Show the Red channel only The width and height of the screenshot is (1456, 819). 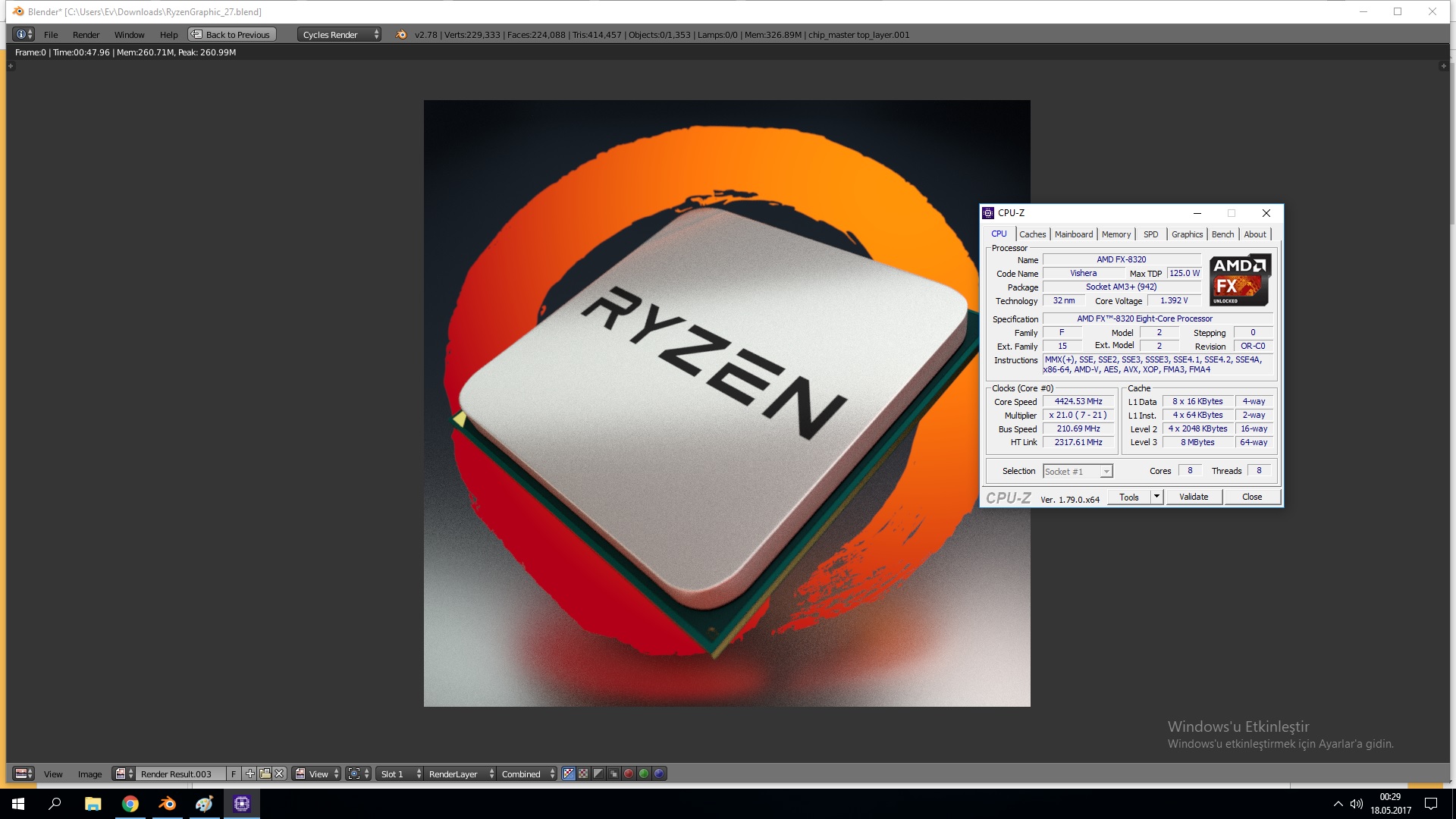click(x=629, y=773)
